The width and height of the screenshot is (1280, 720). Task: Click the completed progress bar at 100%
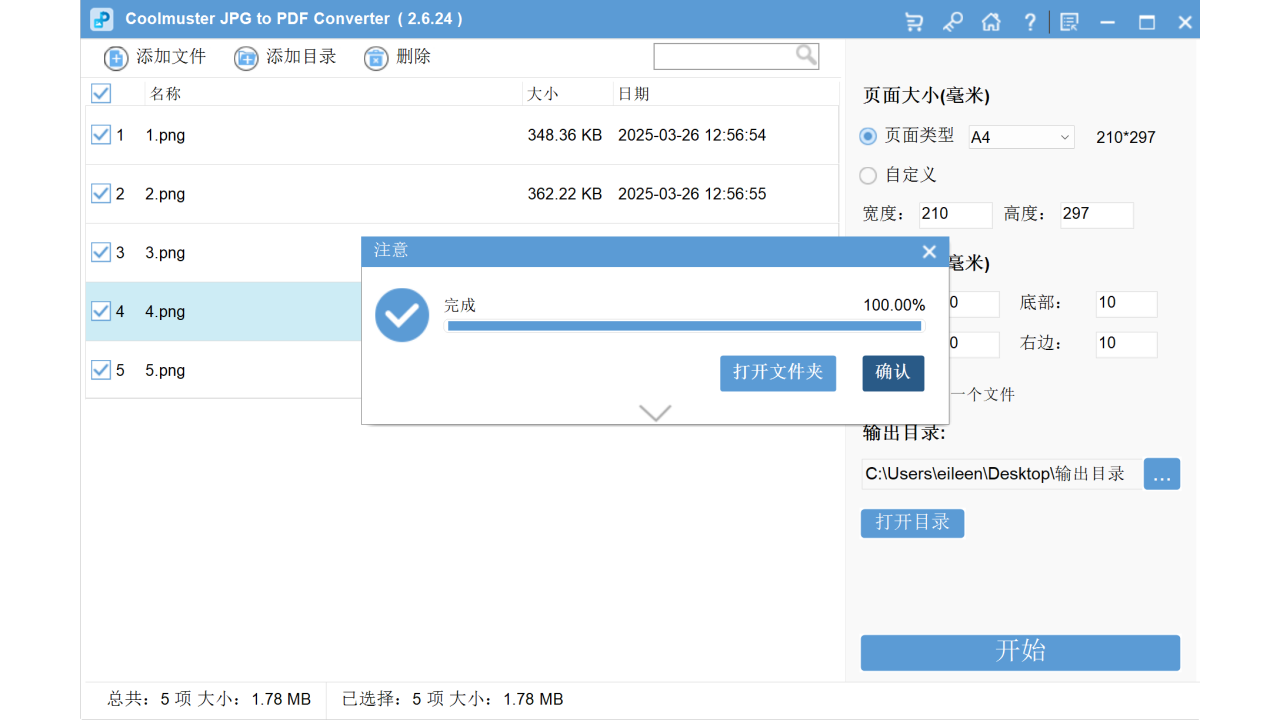point(685,325)
